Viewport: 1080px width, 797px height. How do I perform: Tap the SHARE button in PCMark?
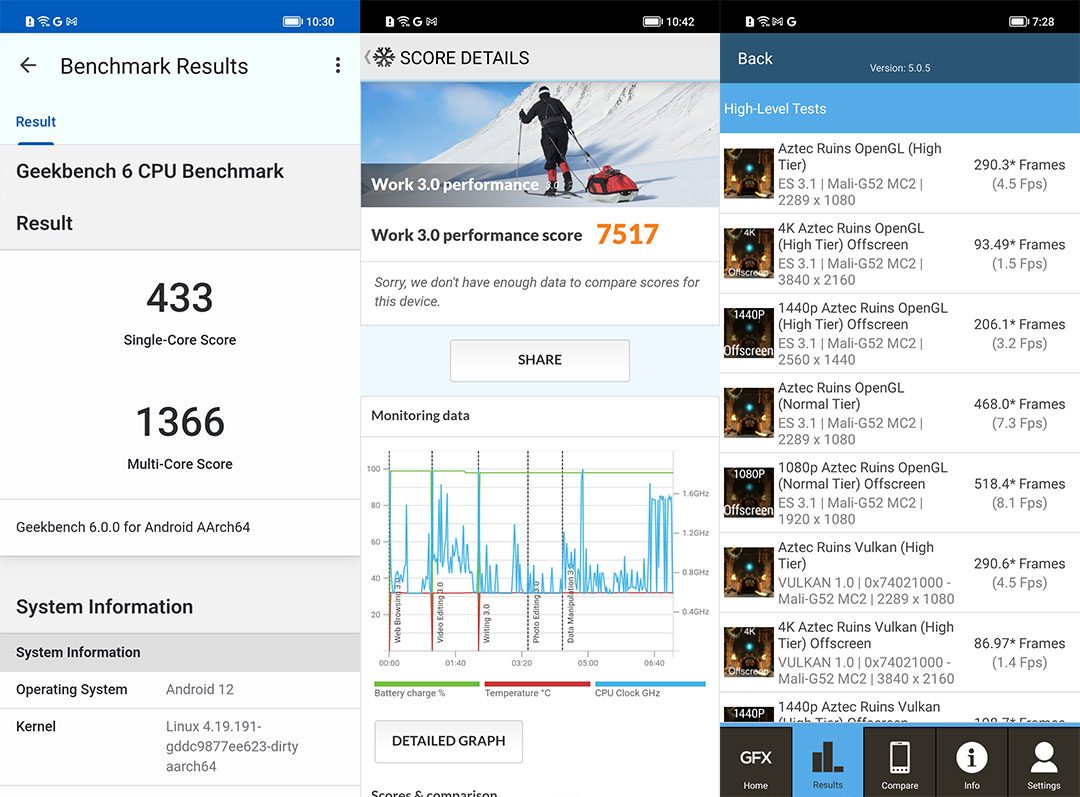coord(539,360)
